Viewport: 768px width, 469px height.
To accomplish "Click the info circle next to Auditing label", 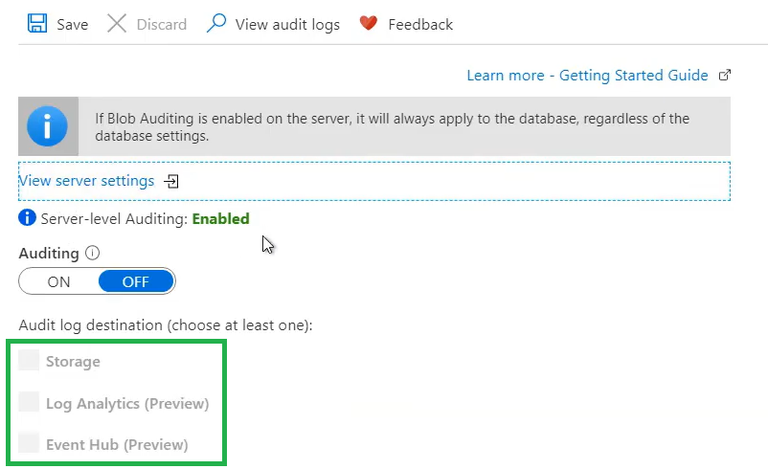I will [x=93, y=254].
